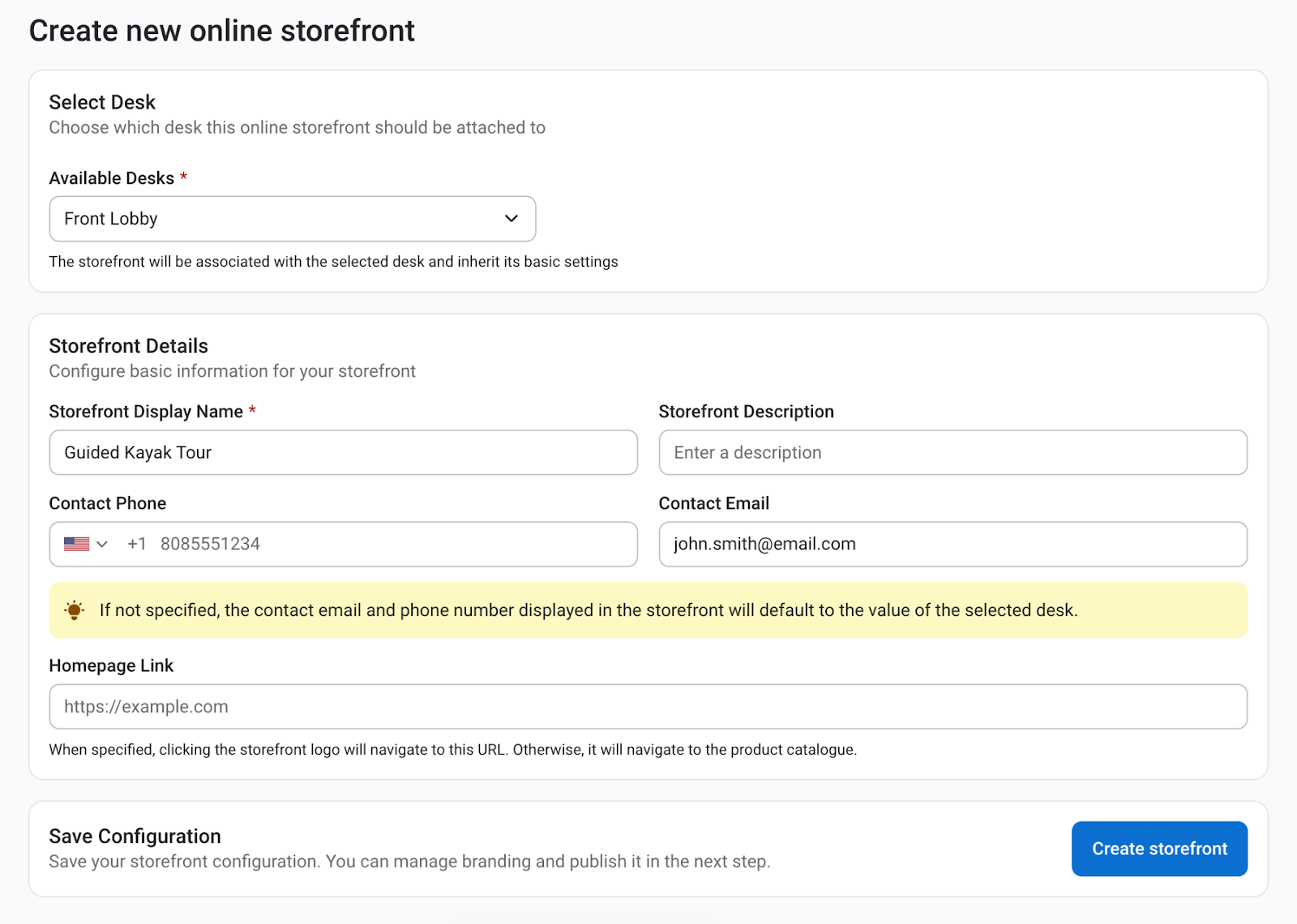Click the yellow default contact notice text
Image resolution: width=1297 pixels, height=924 pixels.
click(x=589, y=610)
